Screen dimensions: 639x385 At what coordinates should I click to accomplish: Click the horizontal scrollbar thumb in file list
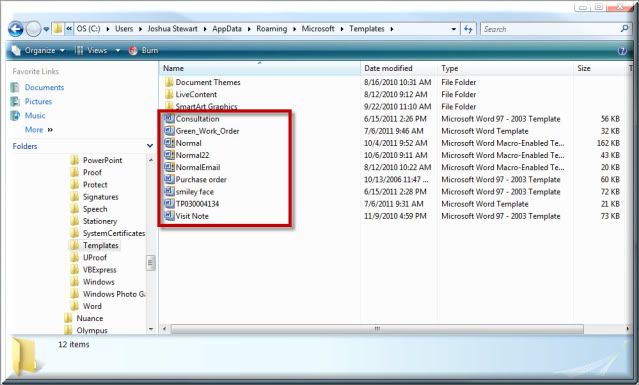[377, 329]
